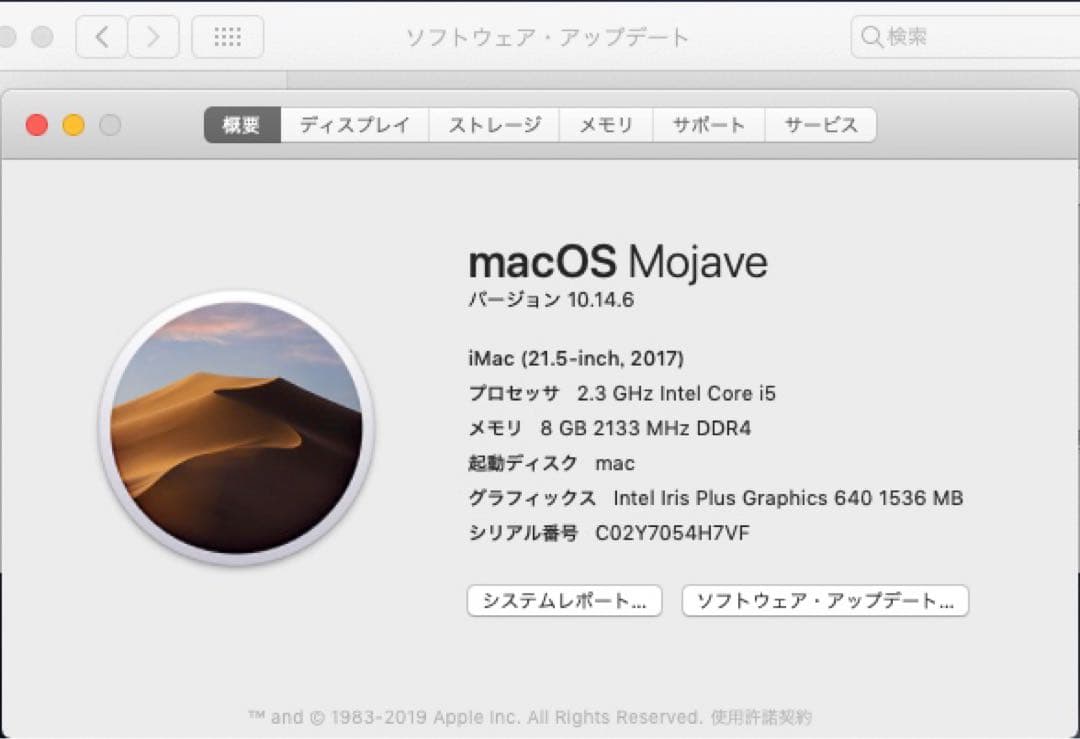This screenshot has width=1080, height=739.
Task: Open the サポート tab
Action: (x=709, y=125)
